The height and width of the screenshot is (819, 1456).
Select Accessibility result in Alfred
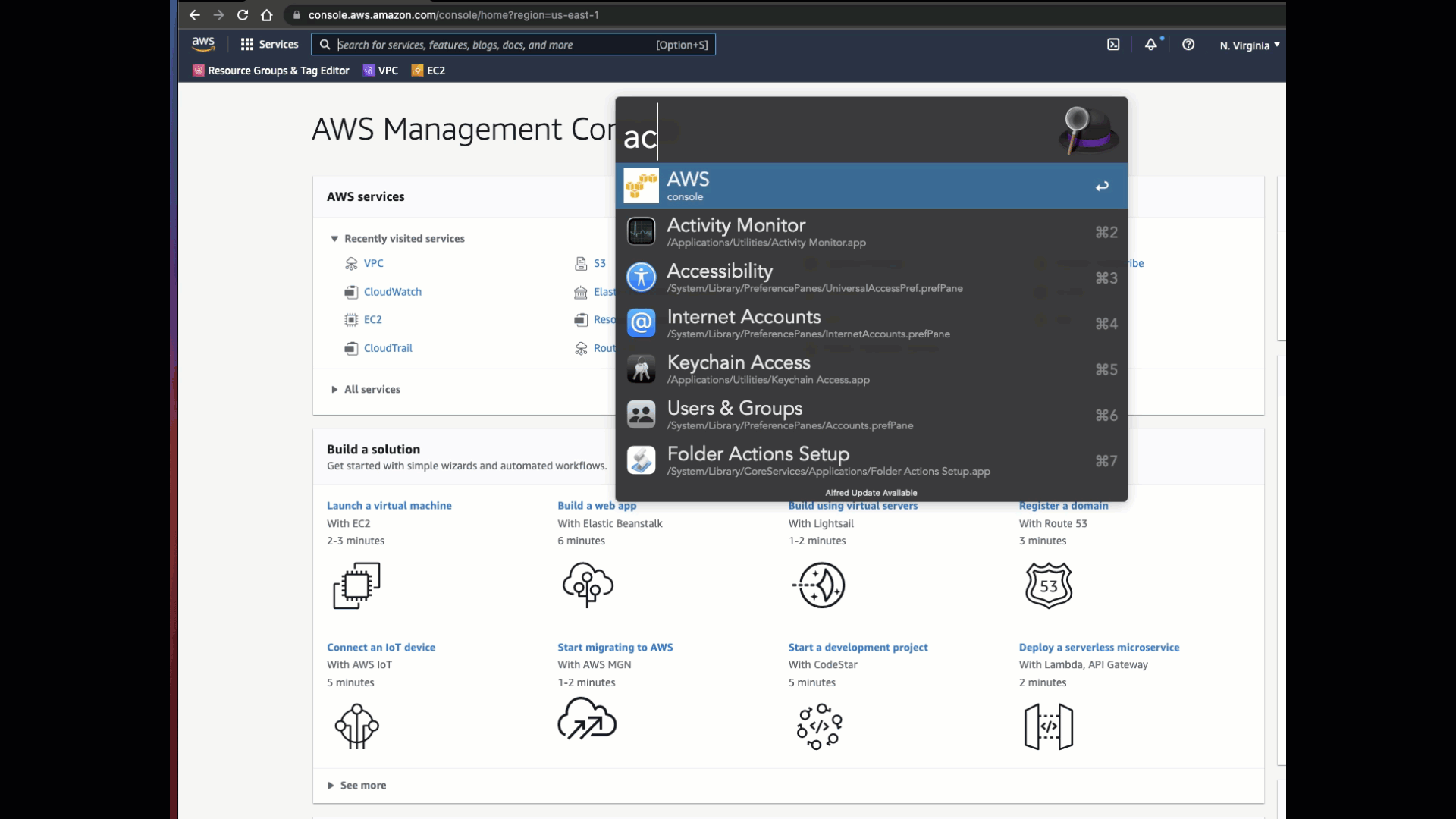pos(871,278)
